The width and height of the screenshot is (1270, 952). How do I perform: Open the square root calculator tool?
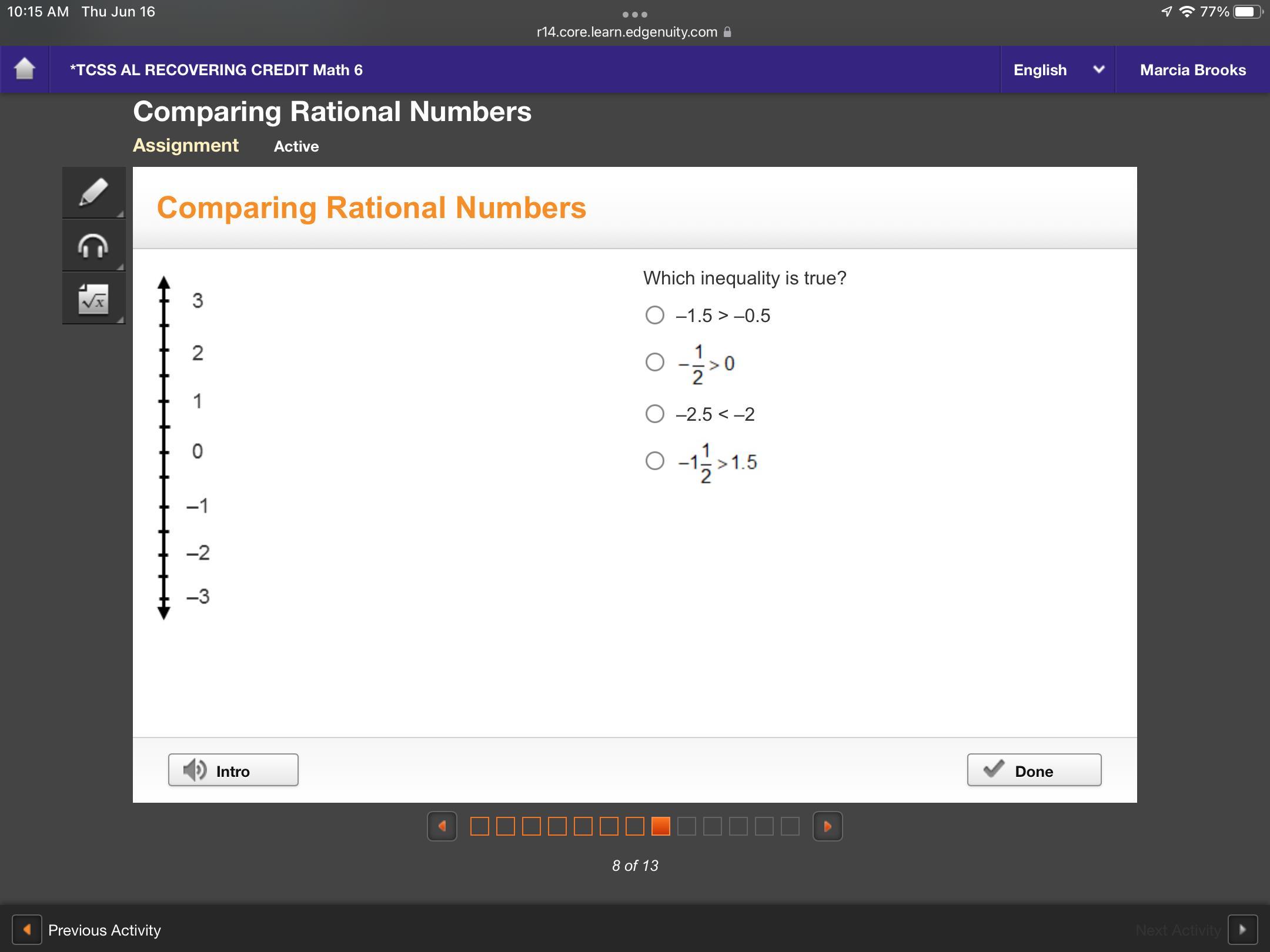click(x=93, y=299)
